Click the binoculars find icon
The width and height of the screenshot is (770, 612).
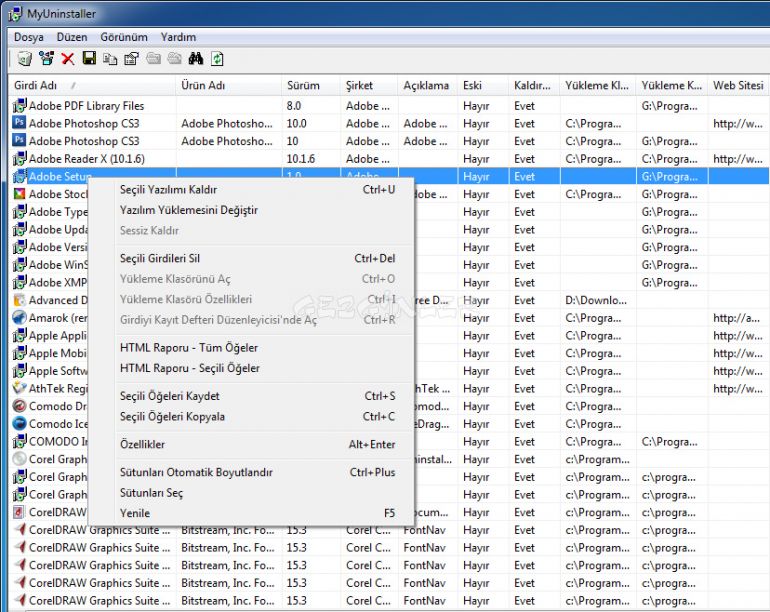click(196, 59)
